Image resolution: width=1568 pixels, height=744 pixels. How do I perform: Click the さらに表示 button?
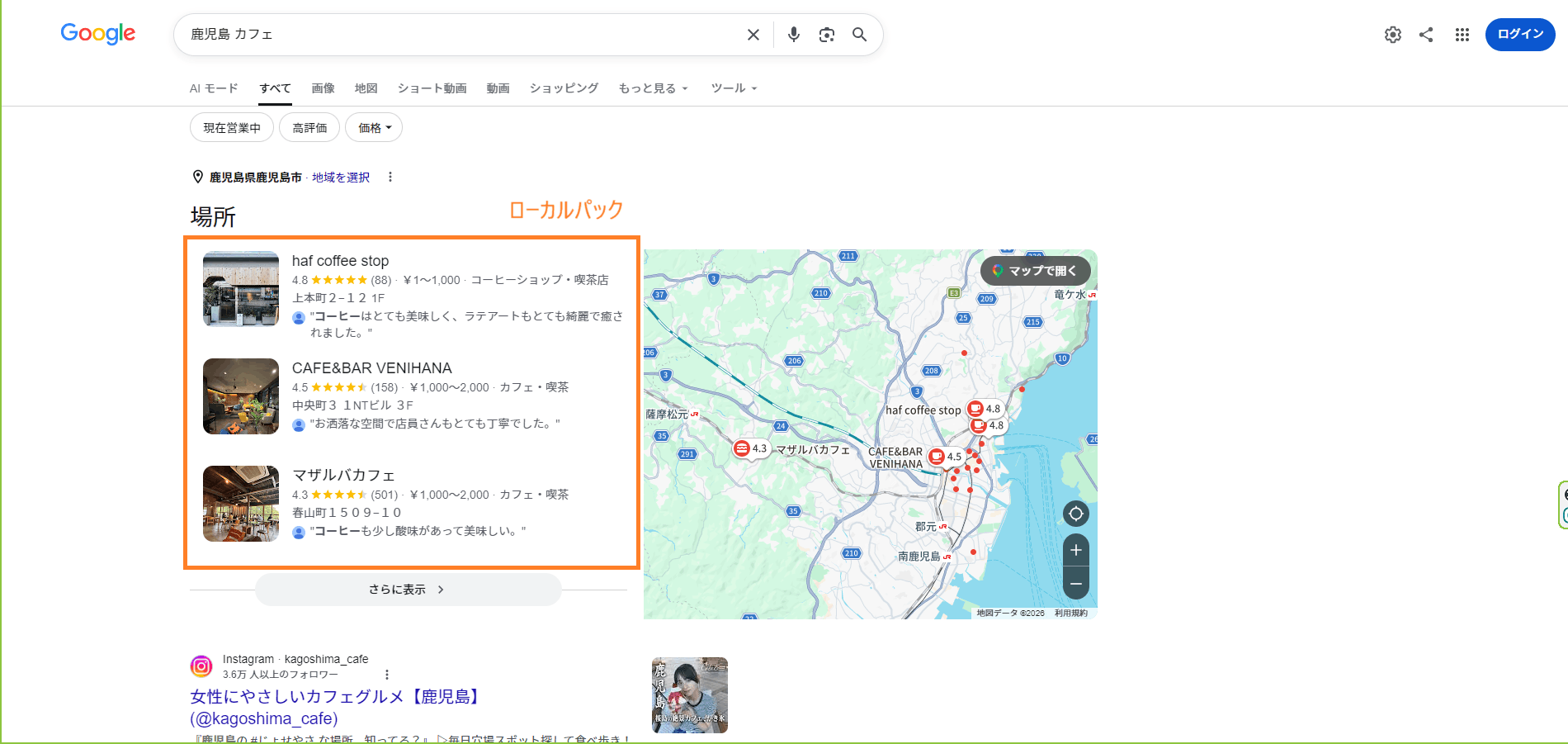409,590
